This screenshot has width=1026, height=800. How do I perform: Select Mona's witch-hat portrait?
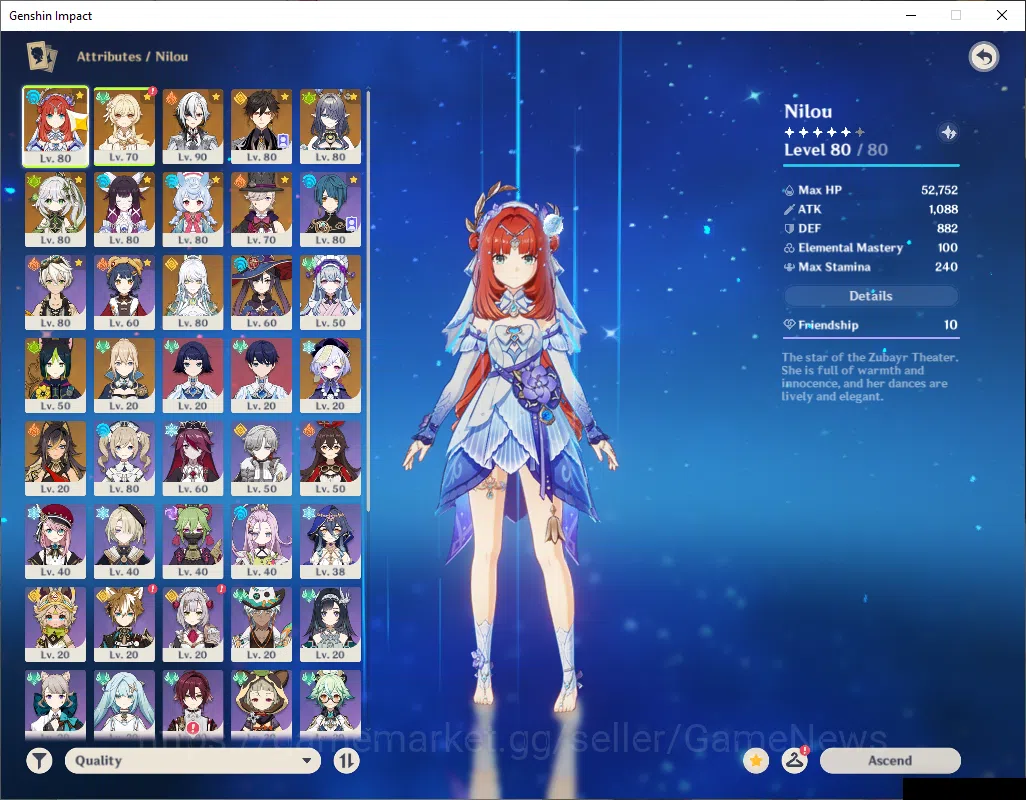pyautogui.click(x=262, y=292)
